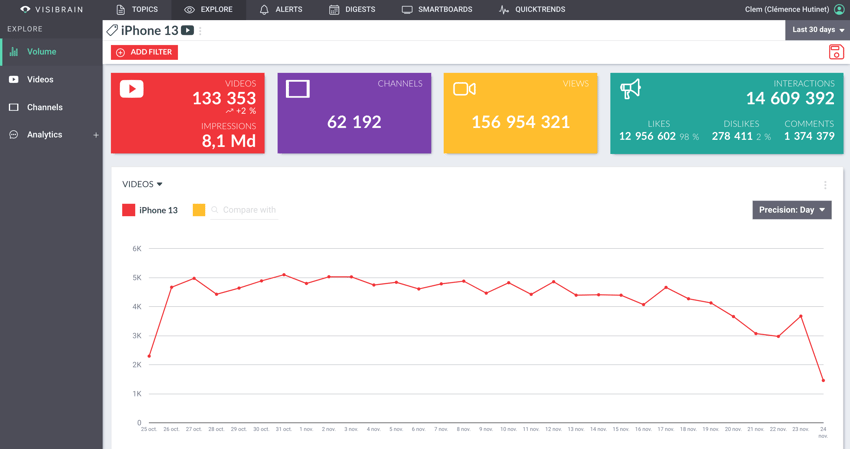Viewport: 850px width, 449px height.
Task: Click the Volume bar chart icon
Action: 14,52
